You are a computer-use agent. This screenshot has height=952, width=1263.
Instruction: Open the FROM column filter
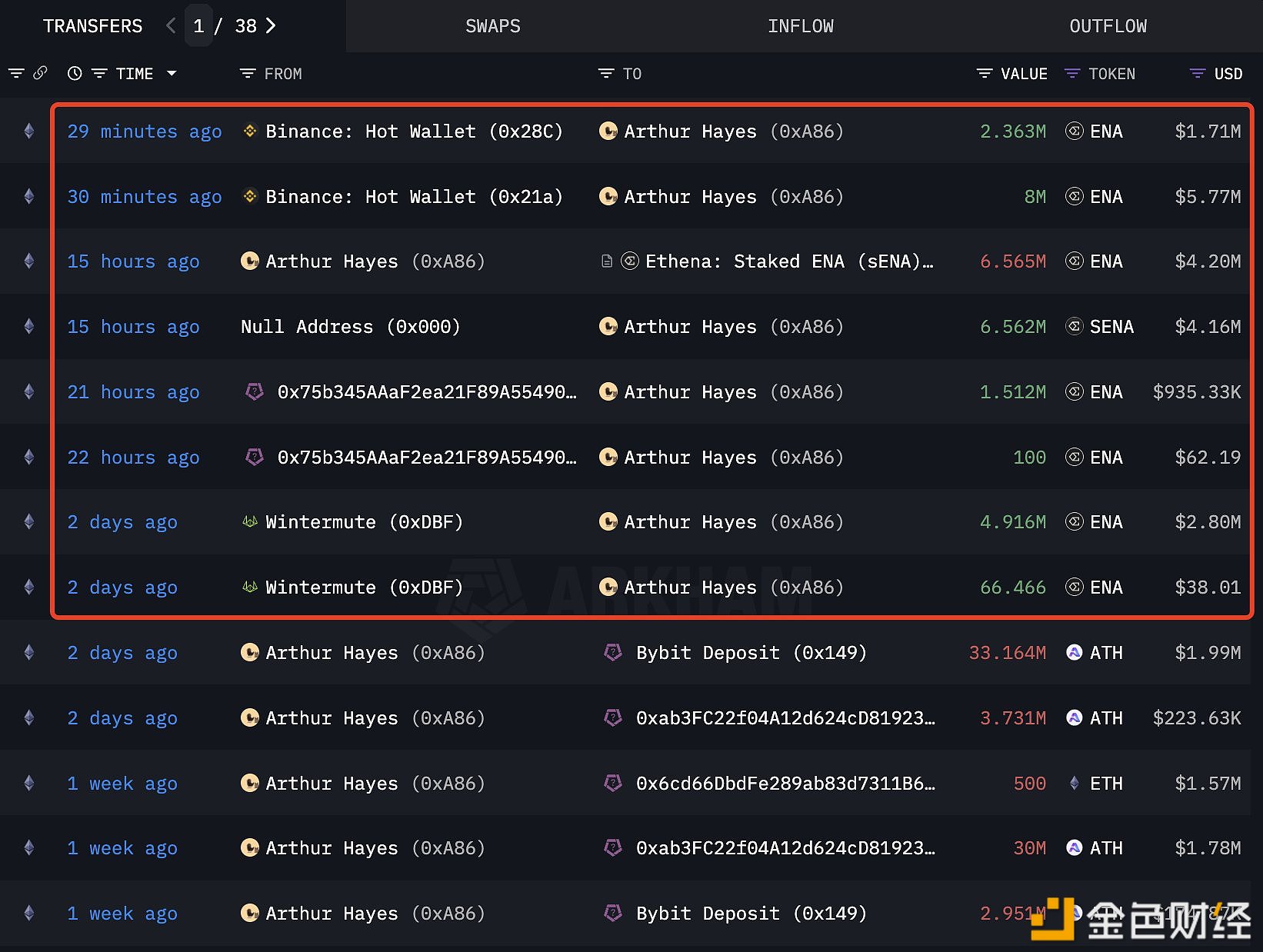click(x=248, y=74)
